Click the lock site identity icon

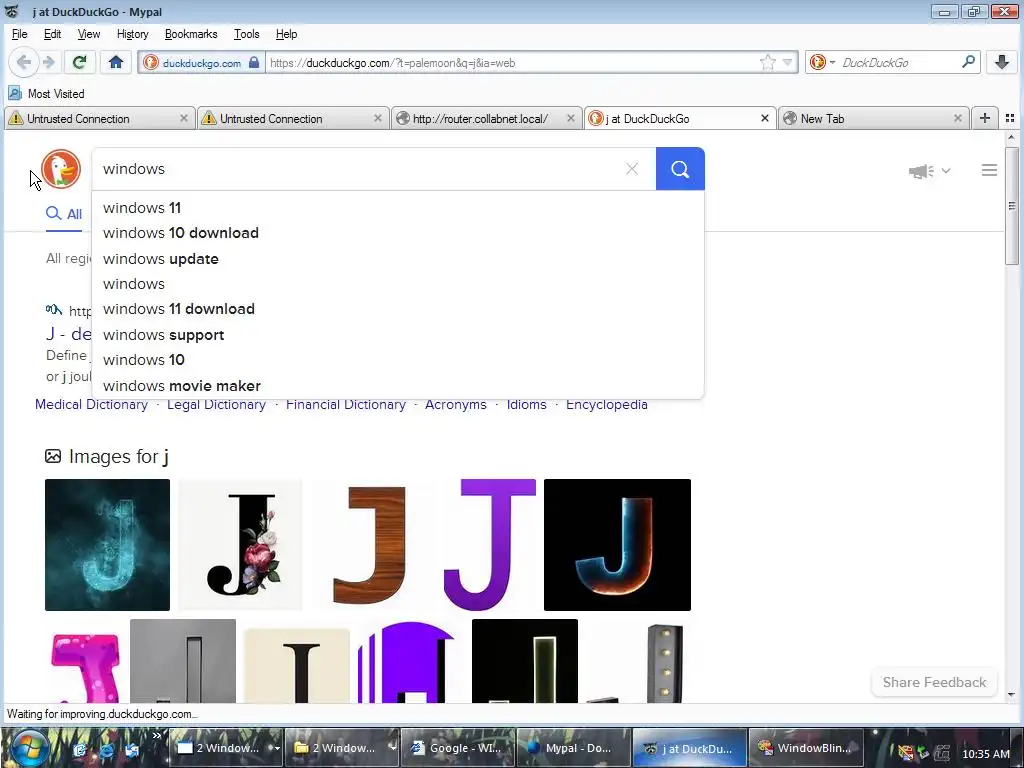point(254,63)
